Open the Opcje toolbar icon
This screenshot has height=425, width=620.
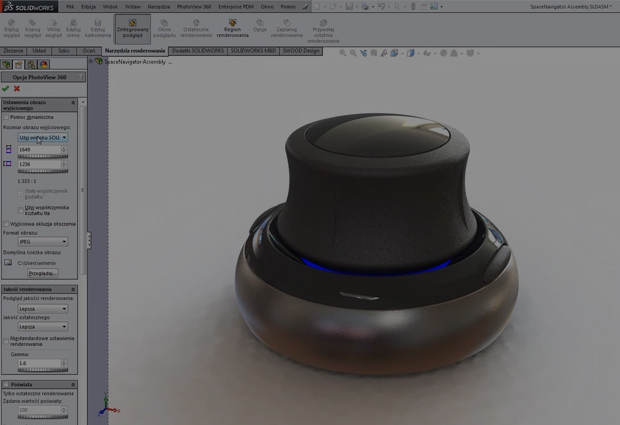pyautogui.click(x=260, y=27)
